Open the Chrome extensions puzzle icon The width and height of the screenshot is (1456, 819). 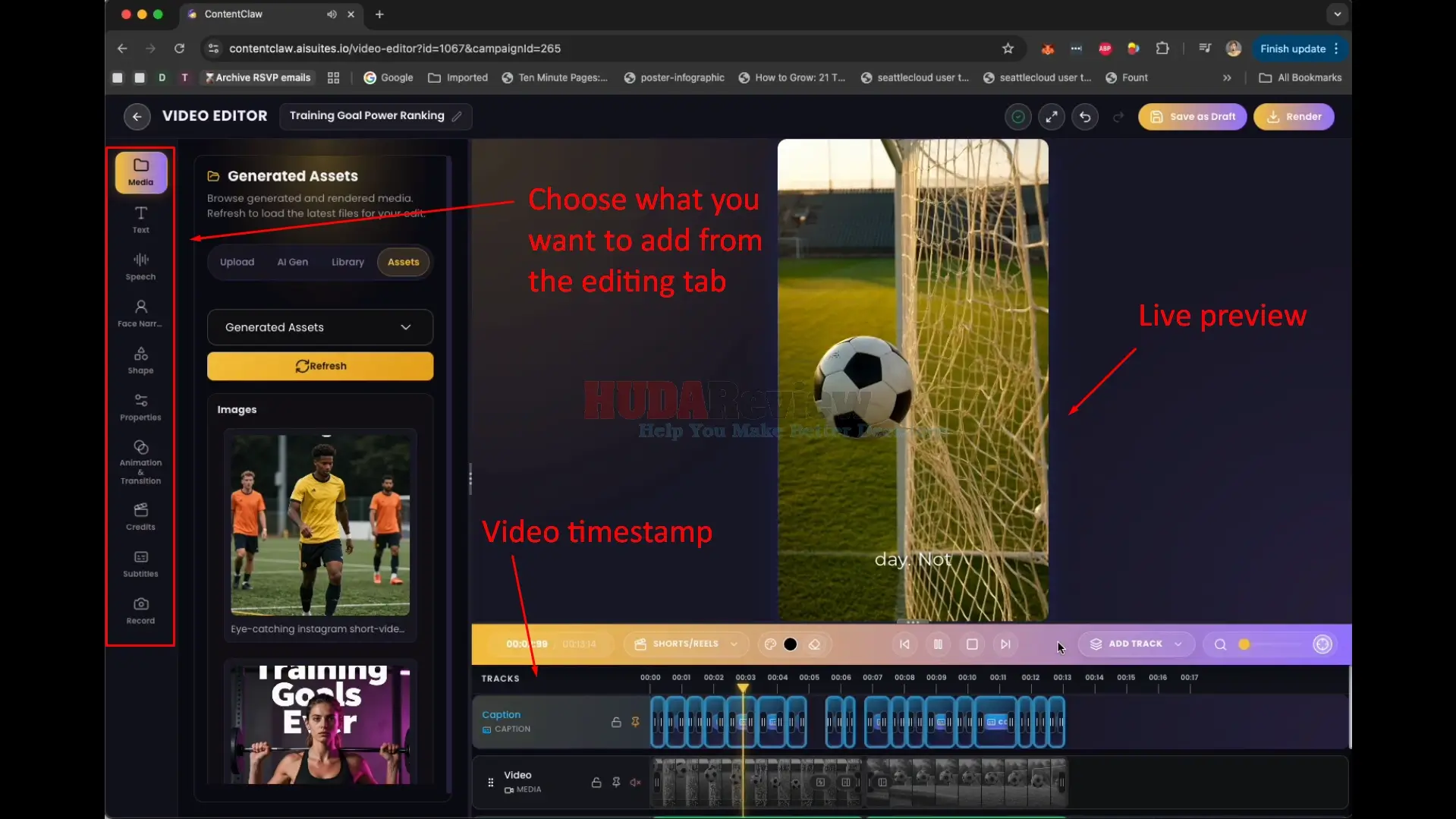(1162, 49)
